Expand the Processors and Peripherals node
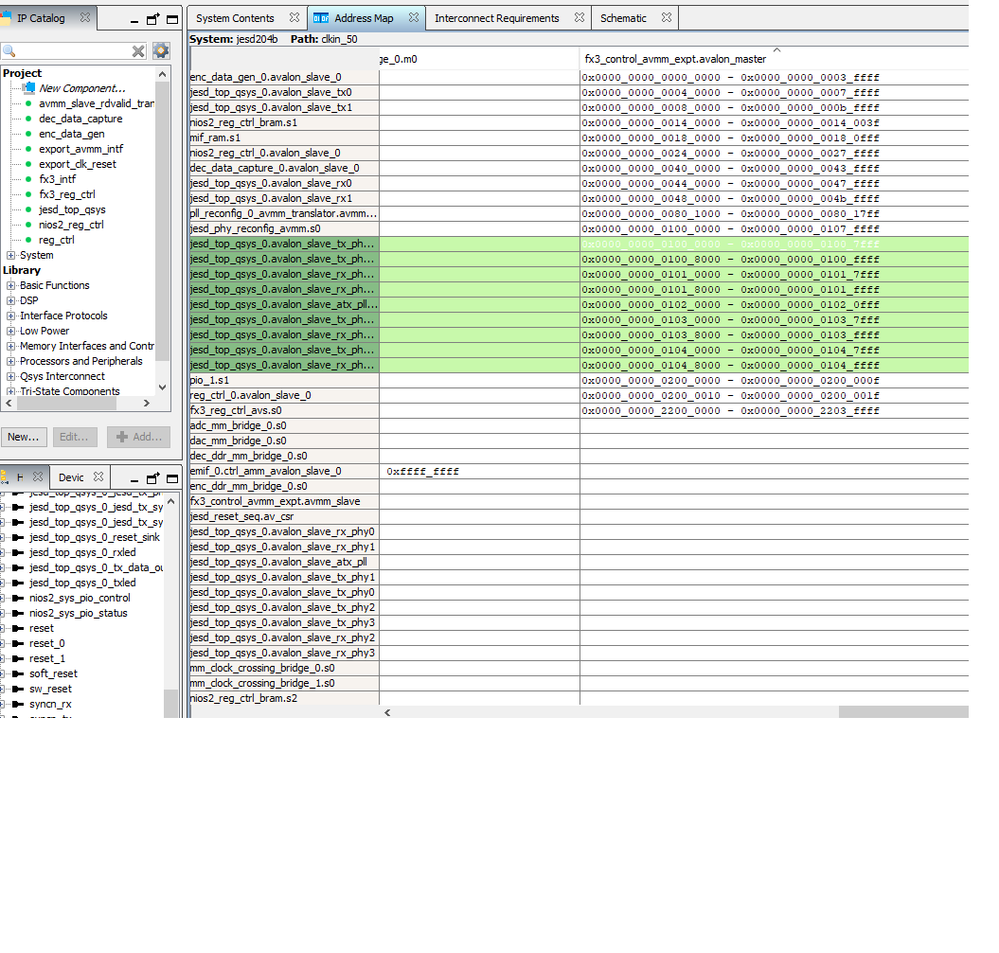The height and width of the screenshot is (953, 999). [11, 361]
